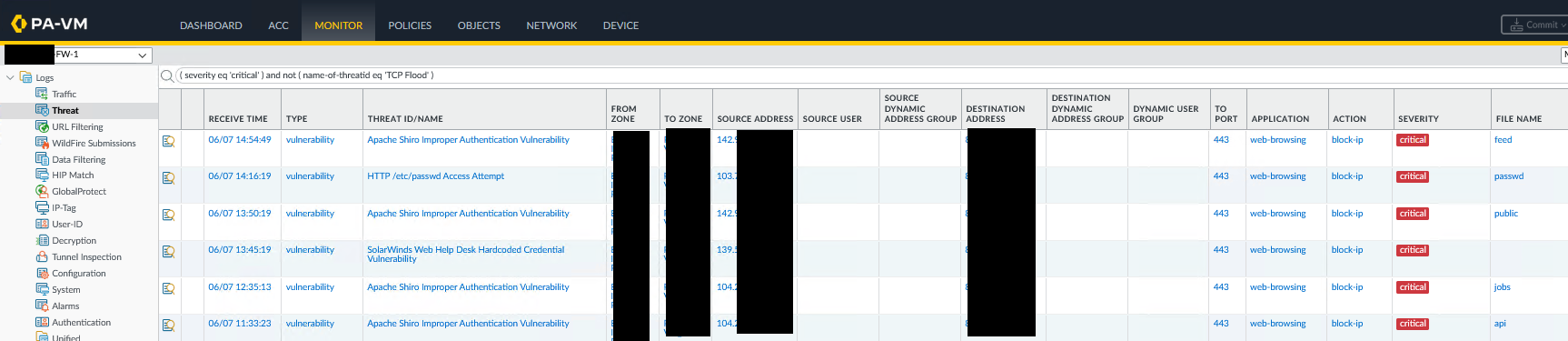Screen dimensions: 1568x341
Task: Open the OBJECTS tab
Action: [479, 25]
